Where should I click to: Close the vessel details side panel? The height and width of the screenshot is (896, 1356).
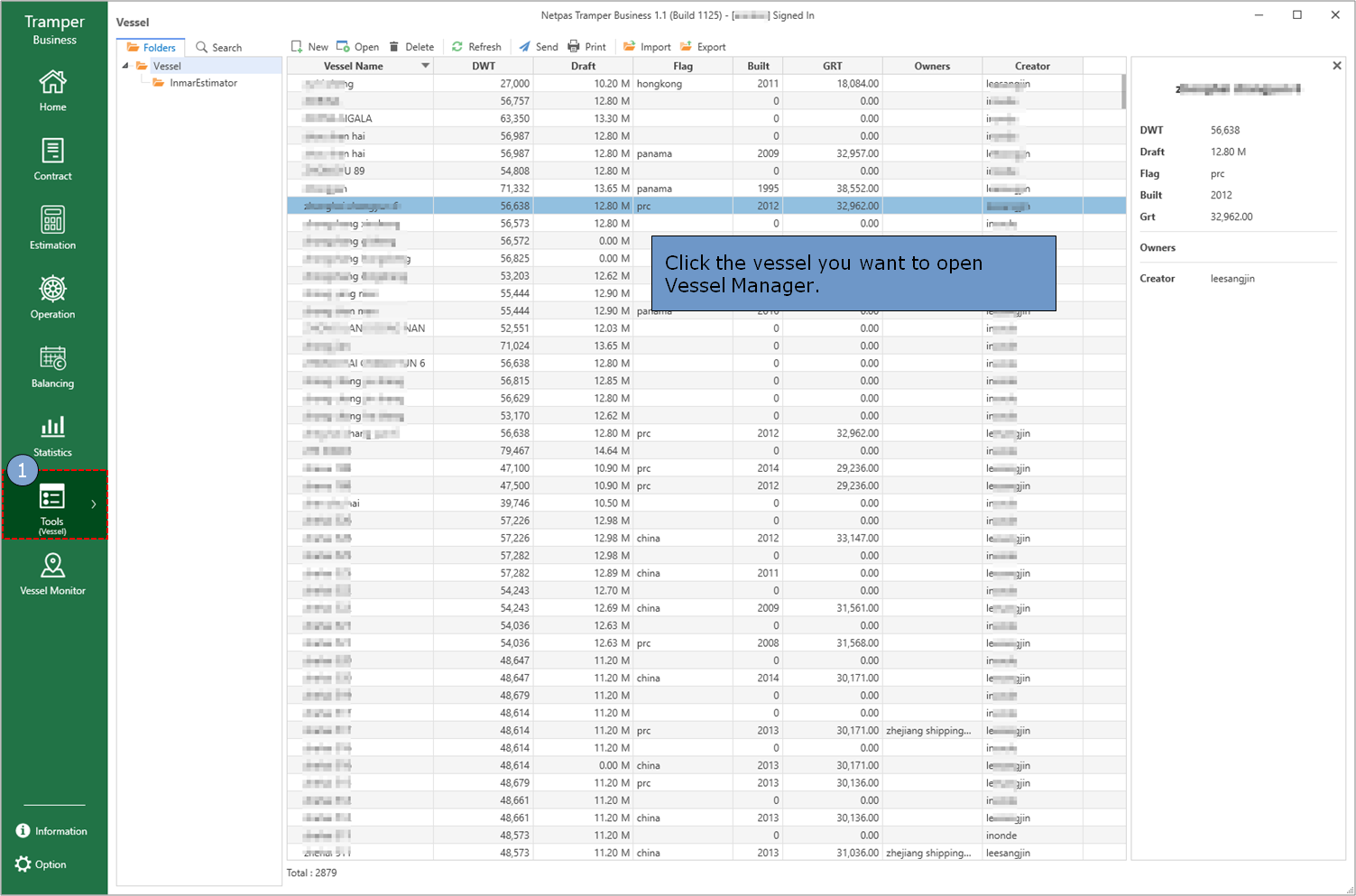[x=1336, y=66]
